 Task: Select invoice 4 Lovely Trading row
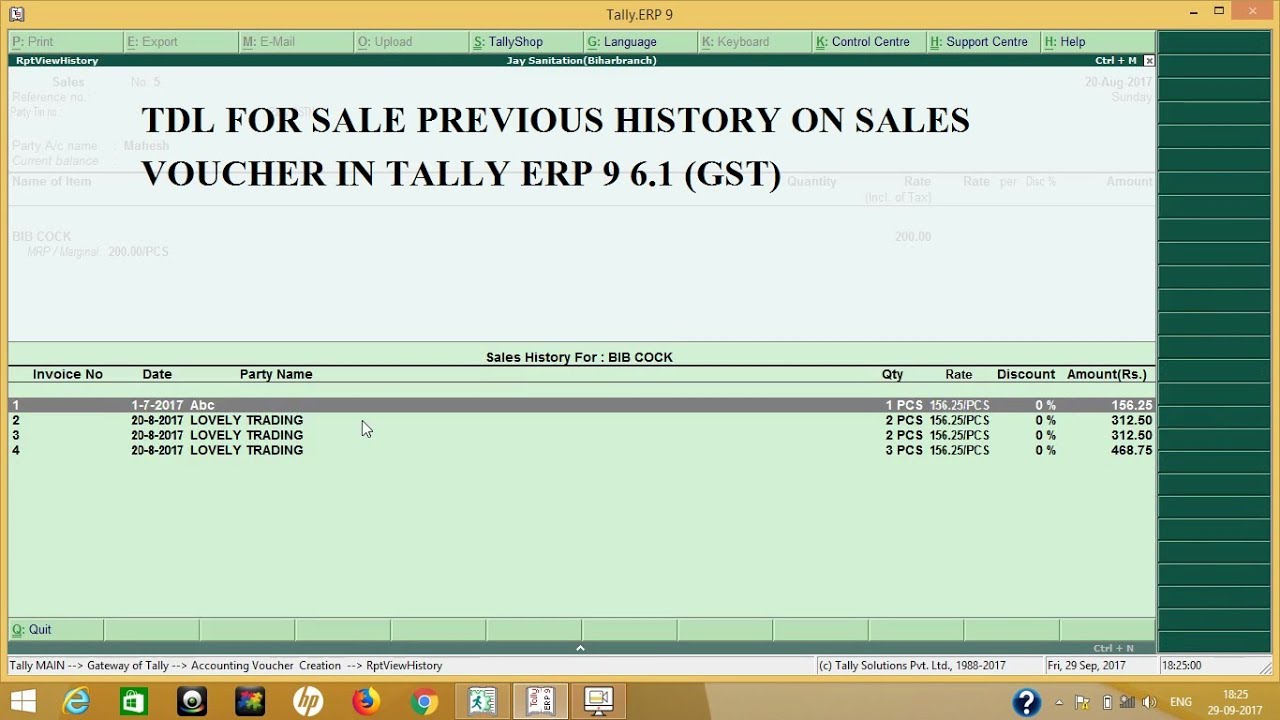coord(582,450)
